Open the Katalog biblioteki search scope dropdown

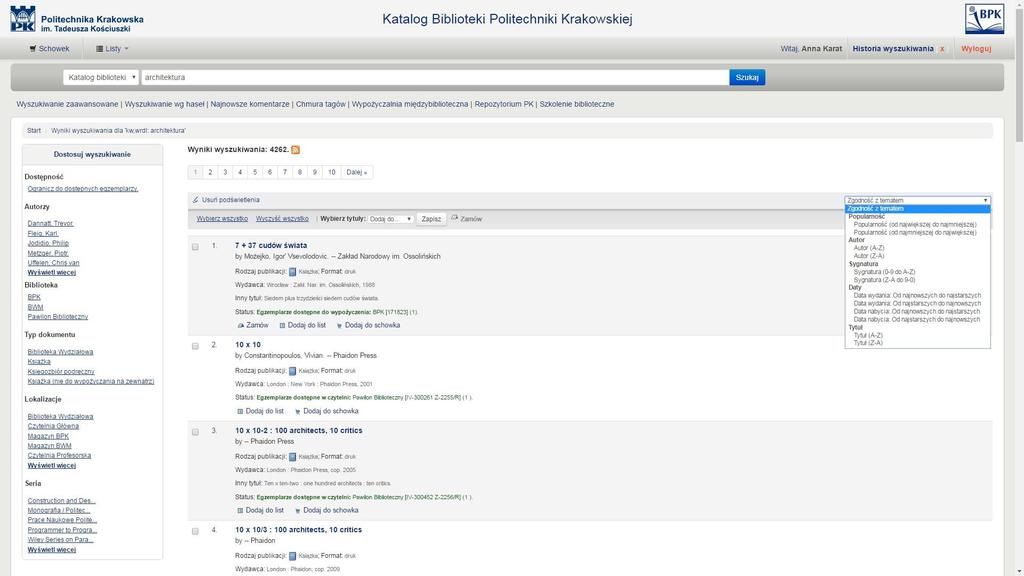click(x=101, y=77)
